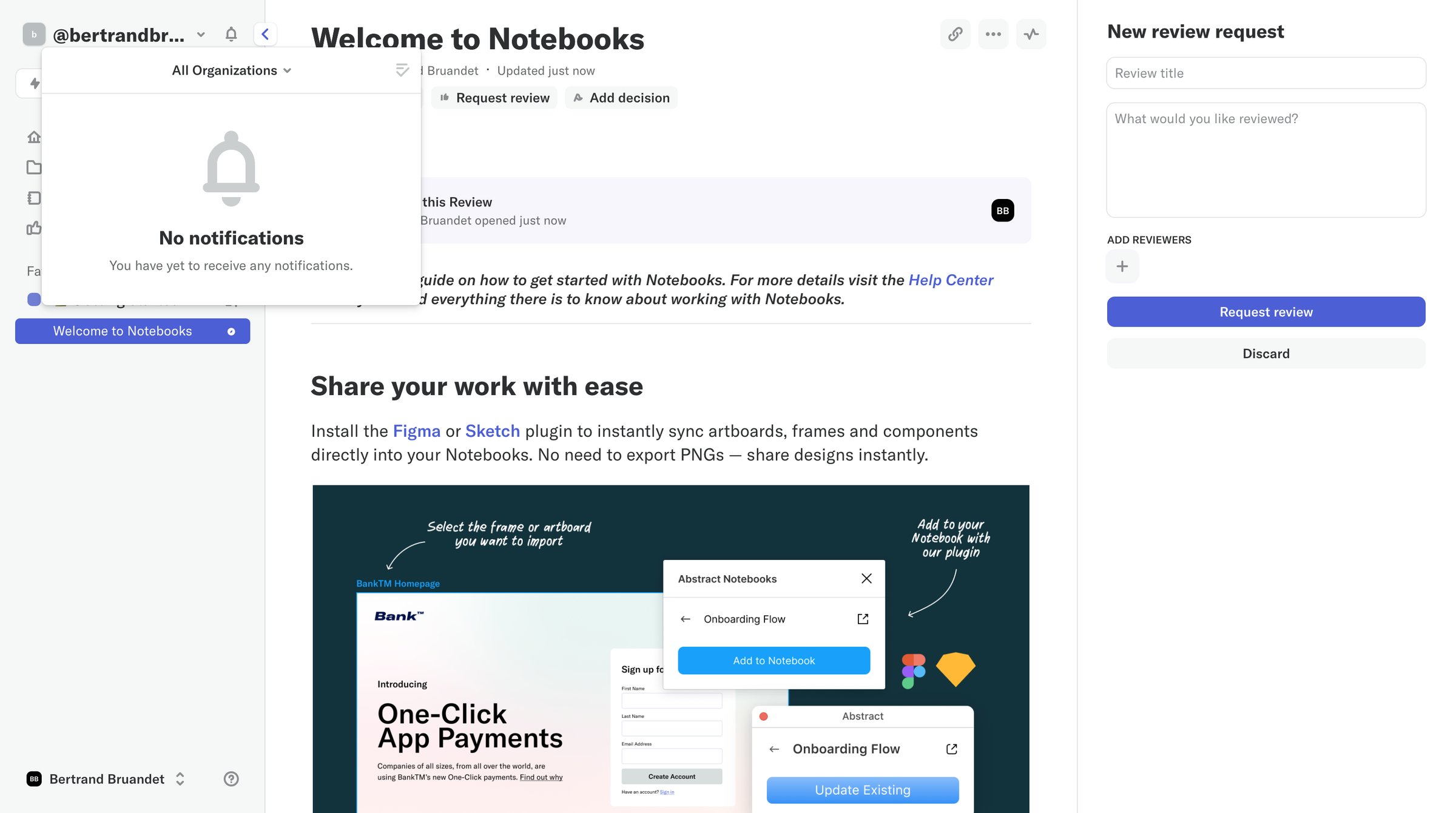Click the help question mark icon
Screen dimensions: 1456x813
click(x=231, y=779)
